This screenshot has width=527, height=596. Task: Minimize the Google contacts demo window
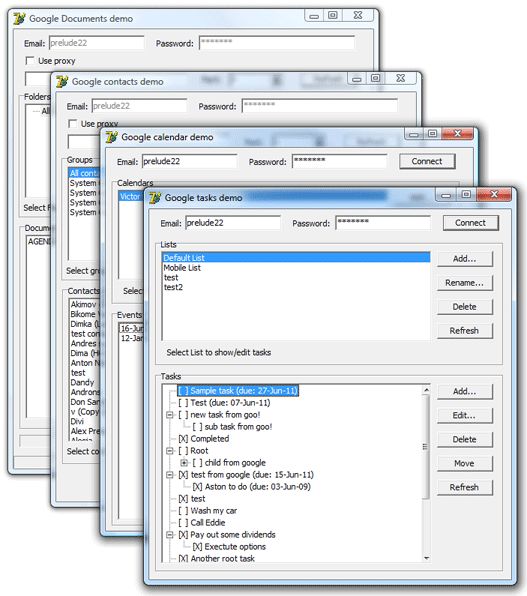point(357,79)
